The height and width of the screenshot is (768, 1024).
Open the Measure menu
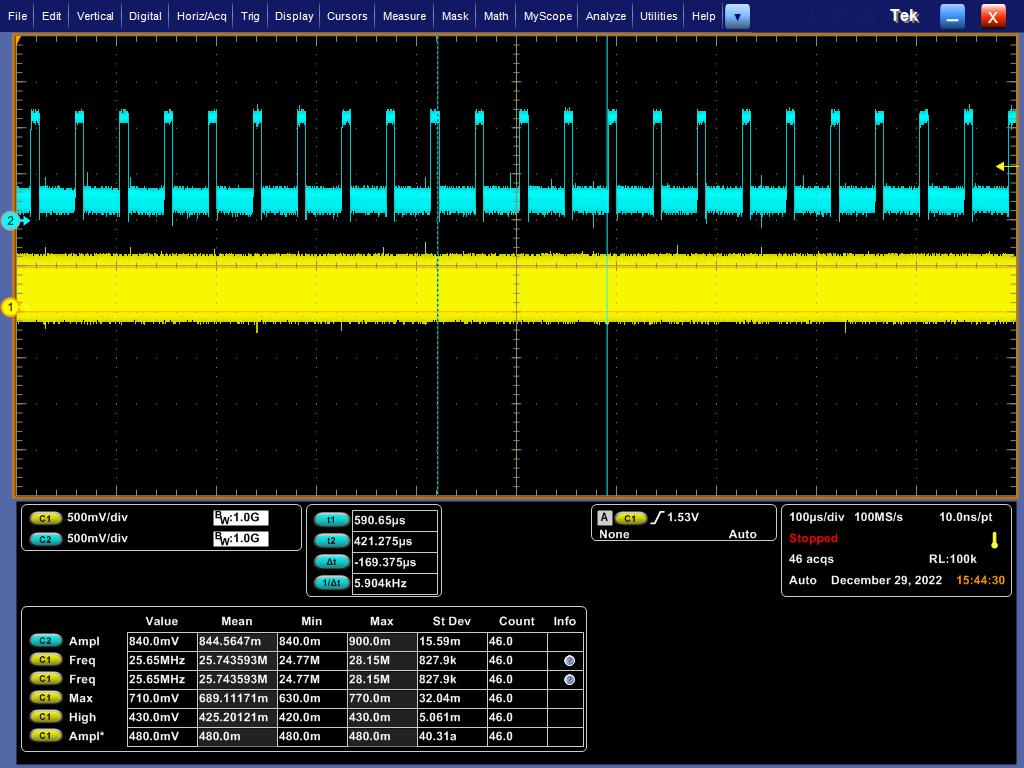404,16
